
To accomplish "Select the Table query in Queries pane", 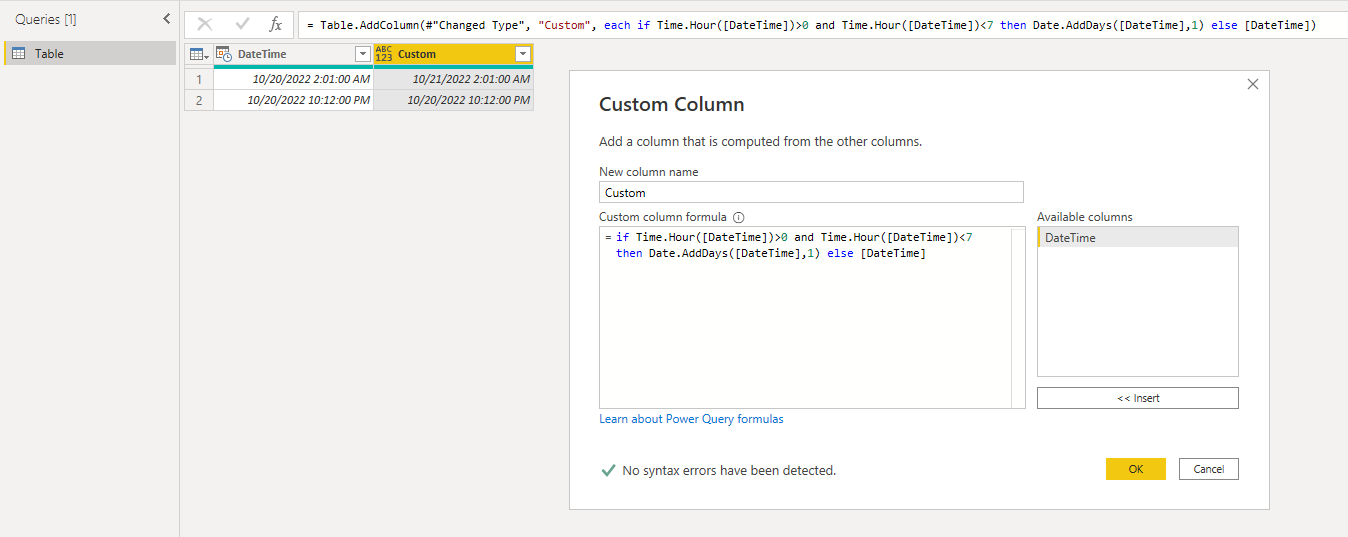I will pos(90,53).
